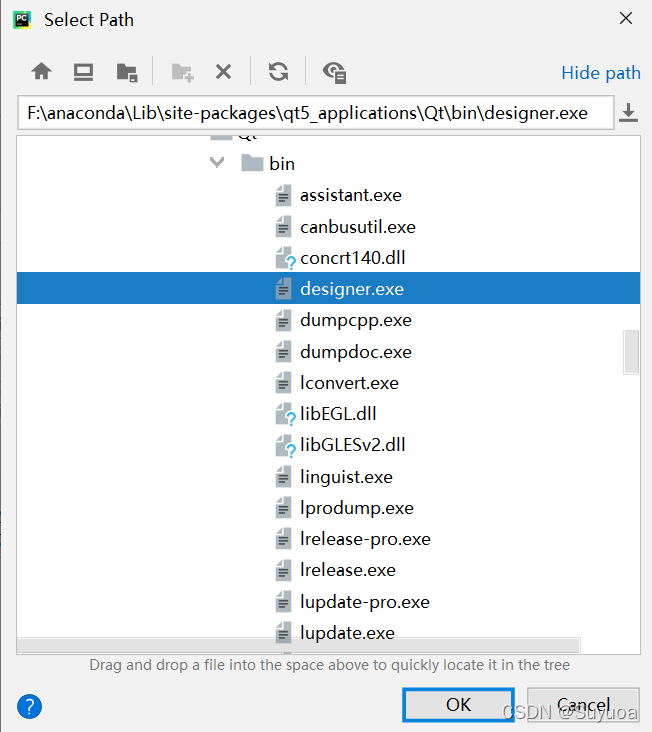The width and height of the screenshot is (652, 732).
Task: Click the horizontal scrollbar of the tree
Action: (300, 645)
